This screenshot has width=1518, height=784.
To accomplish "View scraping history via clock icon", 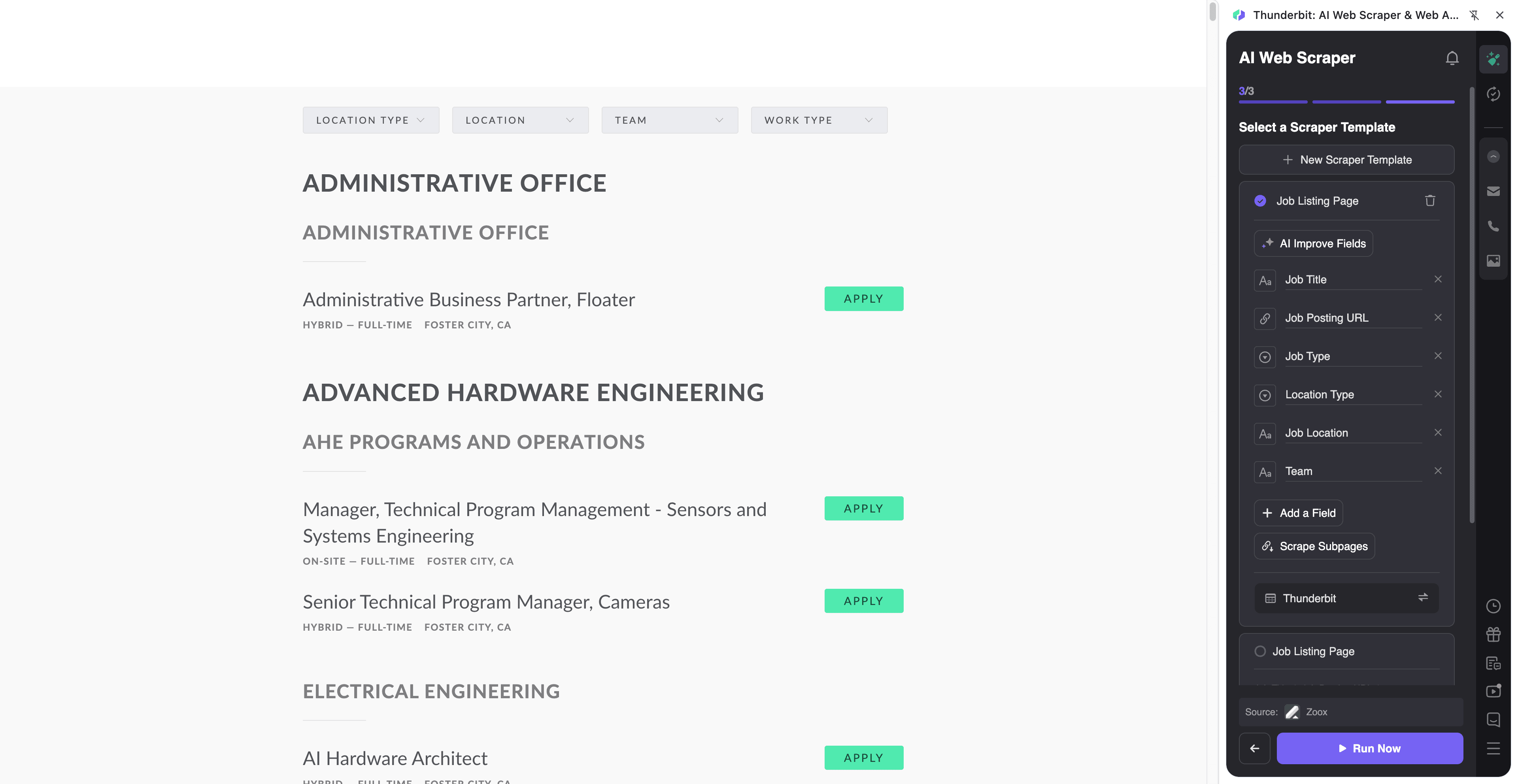I will 1494,606.
